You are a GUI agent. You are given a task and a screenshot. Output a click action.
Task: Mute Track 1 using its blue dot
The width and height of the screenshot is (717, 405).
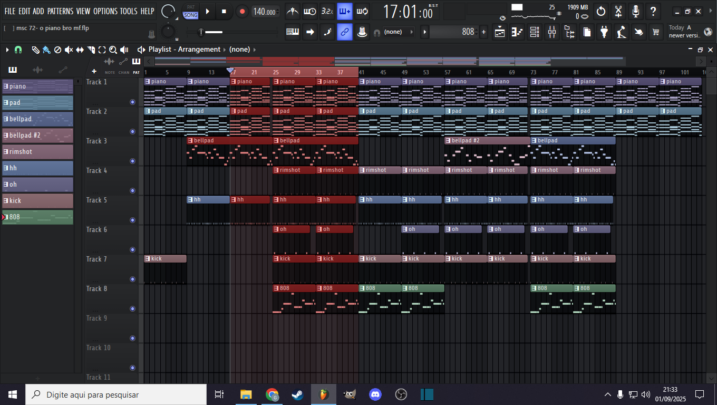(x=133, y=102)
